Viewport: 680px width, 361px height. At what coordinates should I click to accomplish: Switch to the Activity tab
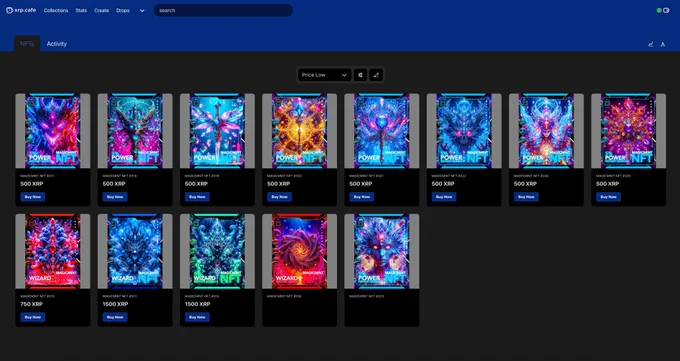pyautogui.click(x=57, y=44)
